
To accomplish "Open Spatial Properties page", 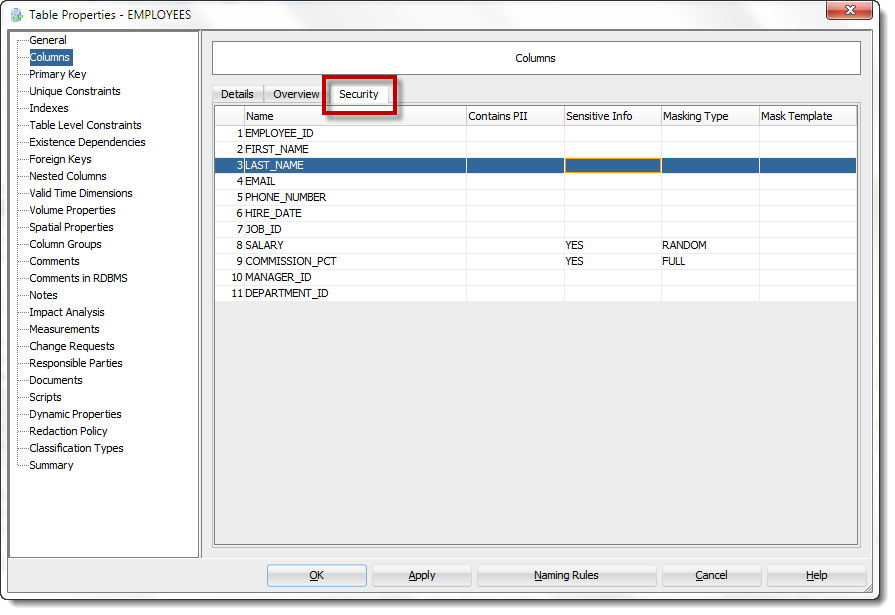I will [71, 227].
